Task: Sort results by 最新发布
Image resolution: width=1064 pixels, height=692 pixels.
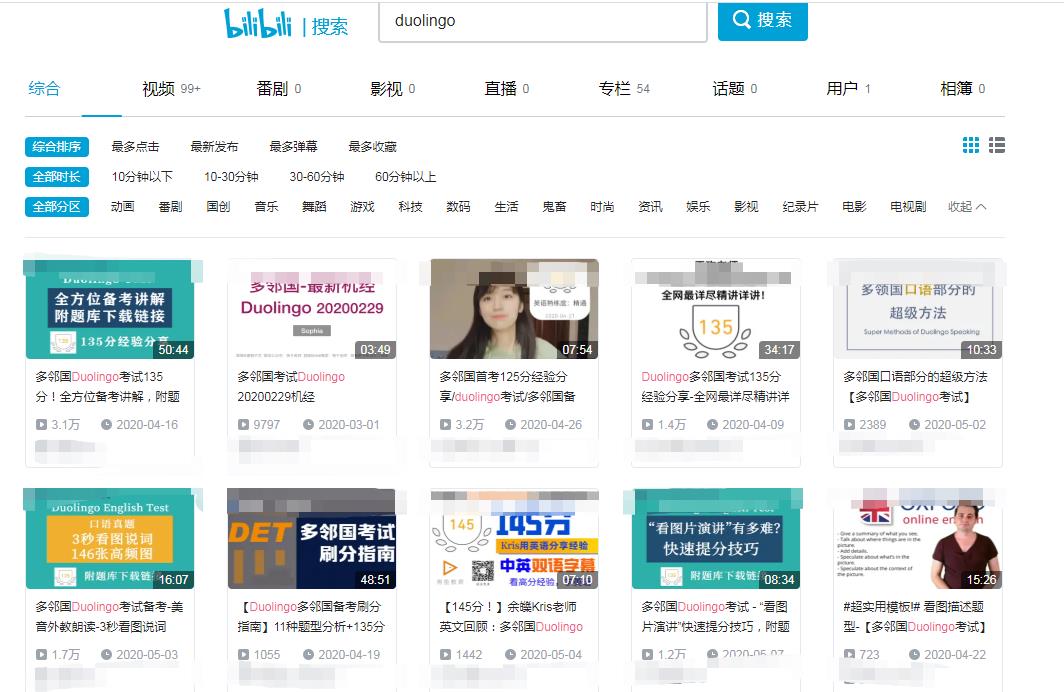Action: pos(214,147)
